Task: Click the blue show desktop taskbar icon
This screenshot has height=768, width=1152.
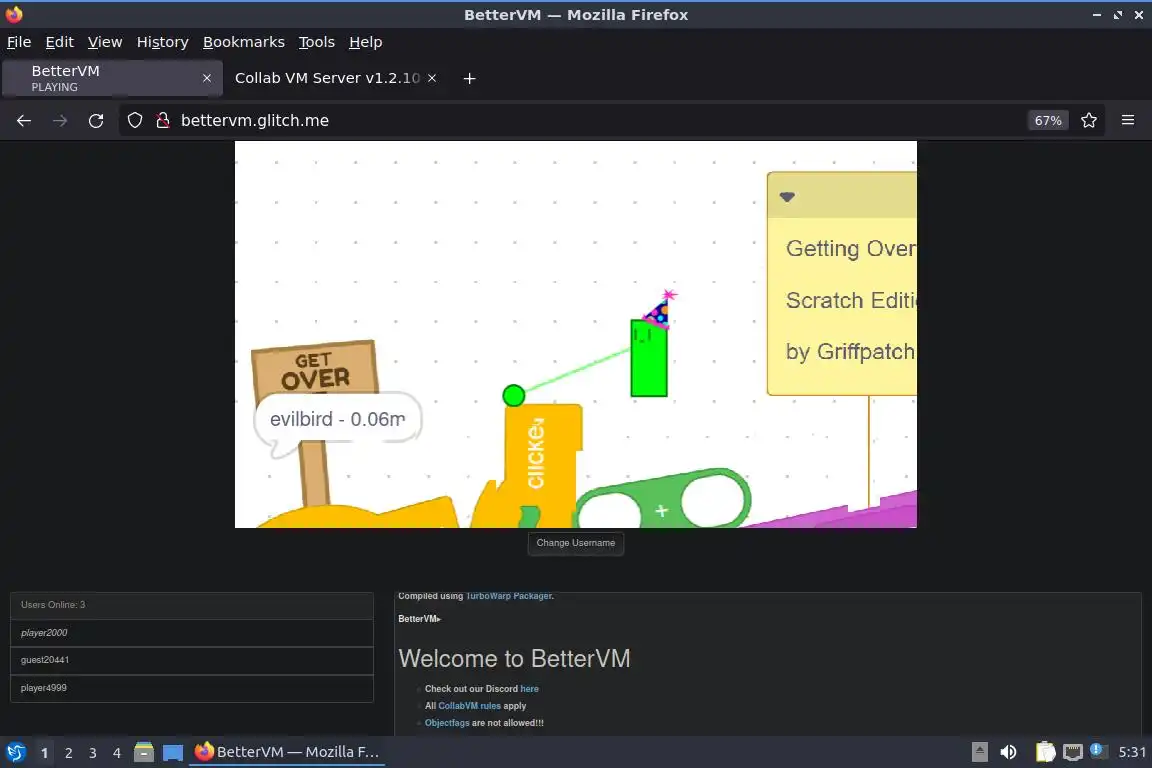Action: [x=173, y=753]
